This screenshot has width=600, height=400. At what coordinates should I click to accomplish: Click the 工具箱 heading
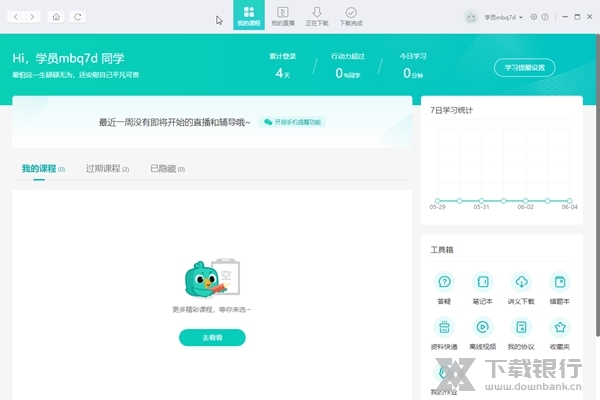click(x=442, y=250)
